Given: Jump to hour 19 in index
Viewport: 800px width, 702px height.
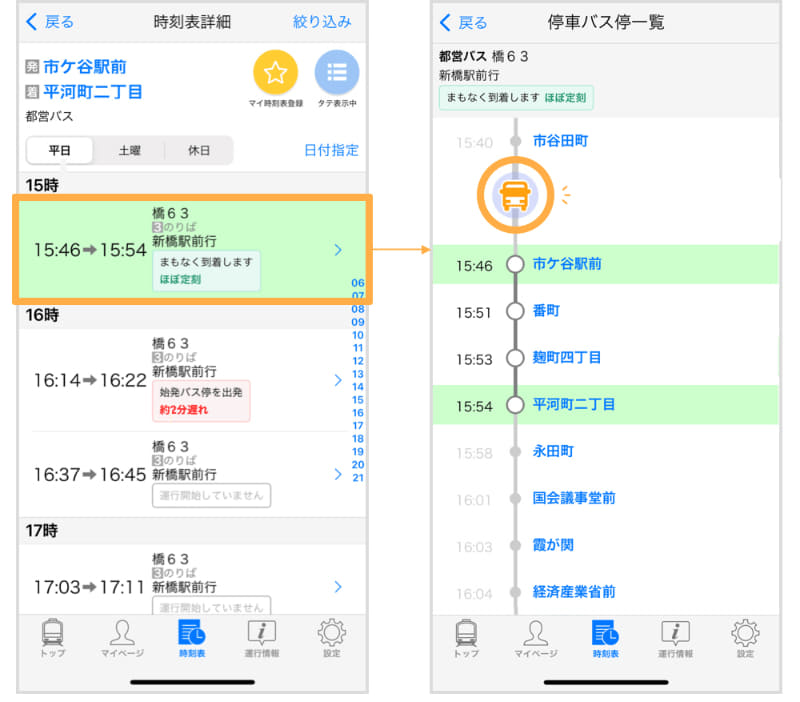Looking at the screenshot, I should (x=358, y=452).
